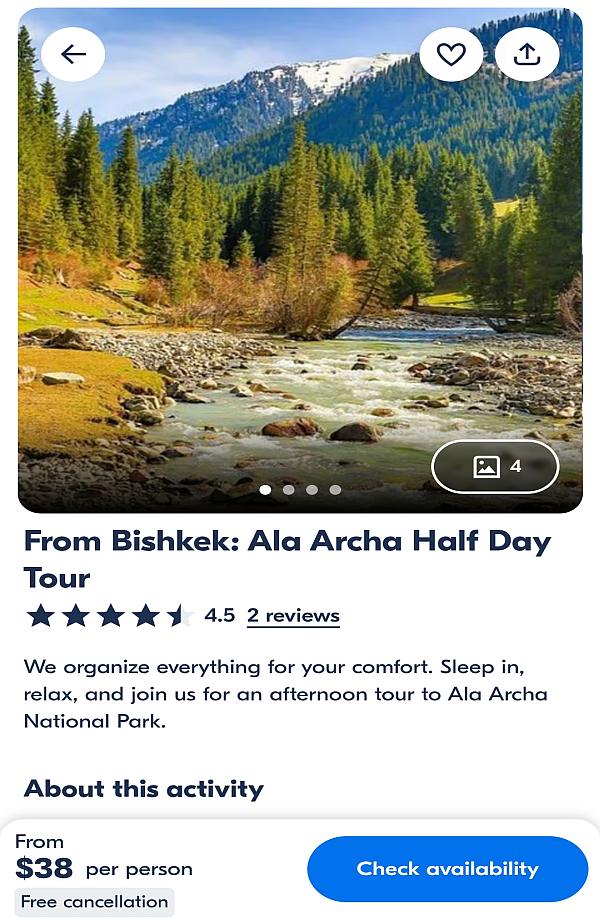Select first carousel dot indicator

(265, 489)
